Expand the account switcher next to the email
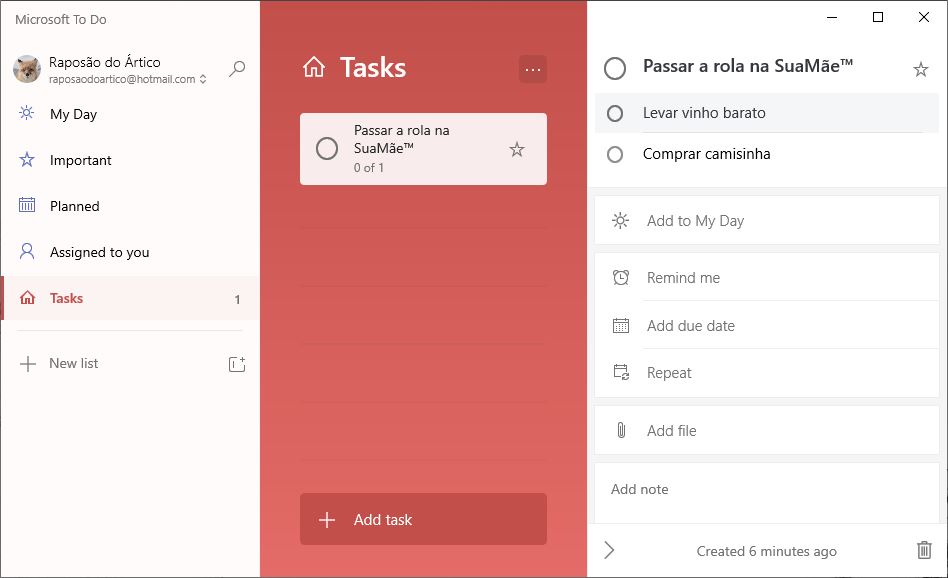 [203, 79]
